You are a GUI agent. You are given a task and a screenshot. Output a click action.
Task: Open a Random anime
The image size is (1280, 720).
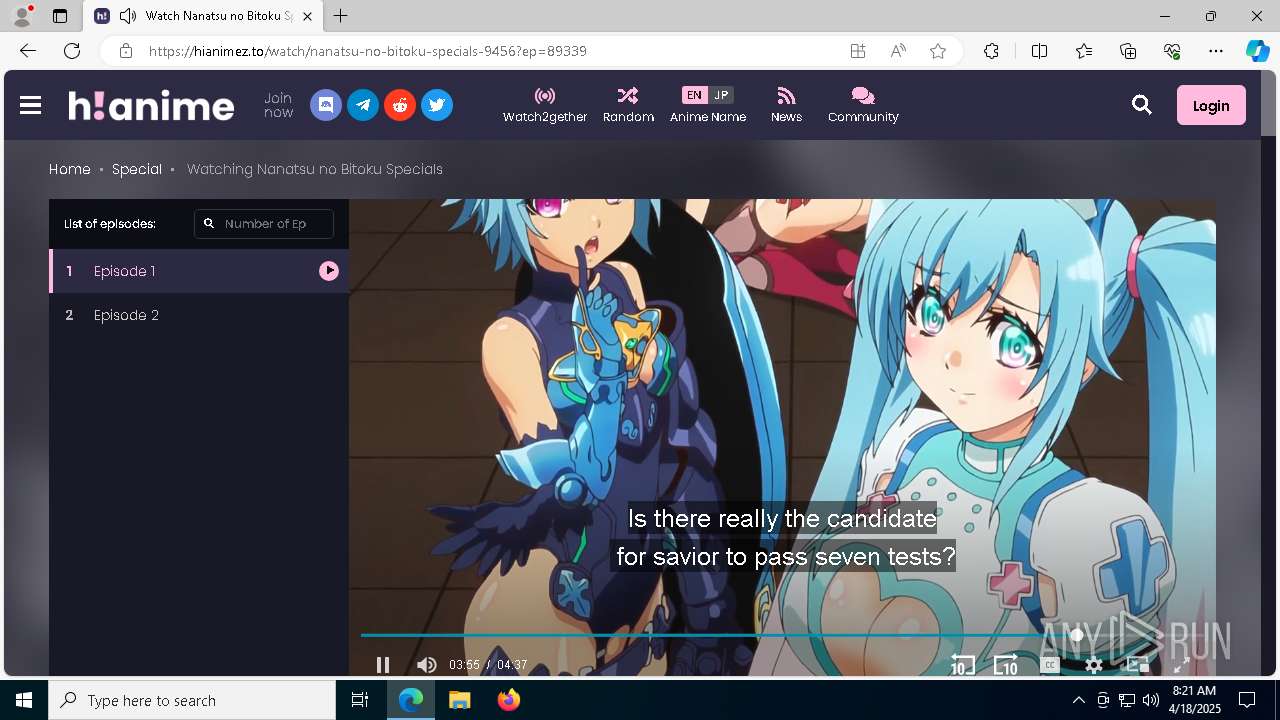628,105
